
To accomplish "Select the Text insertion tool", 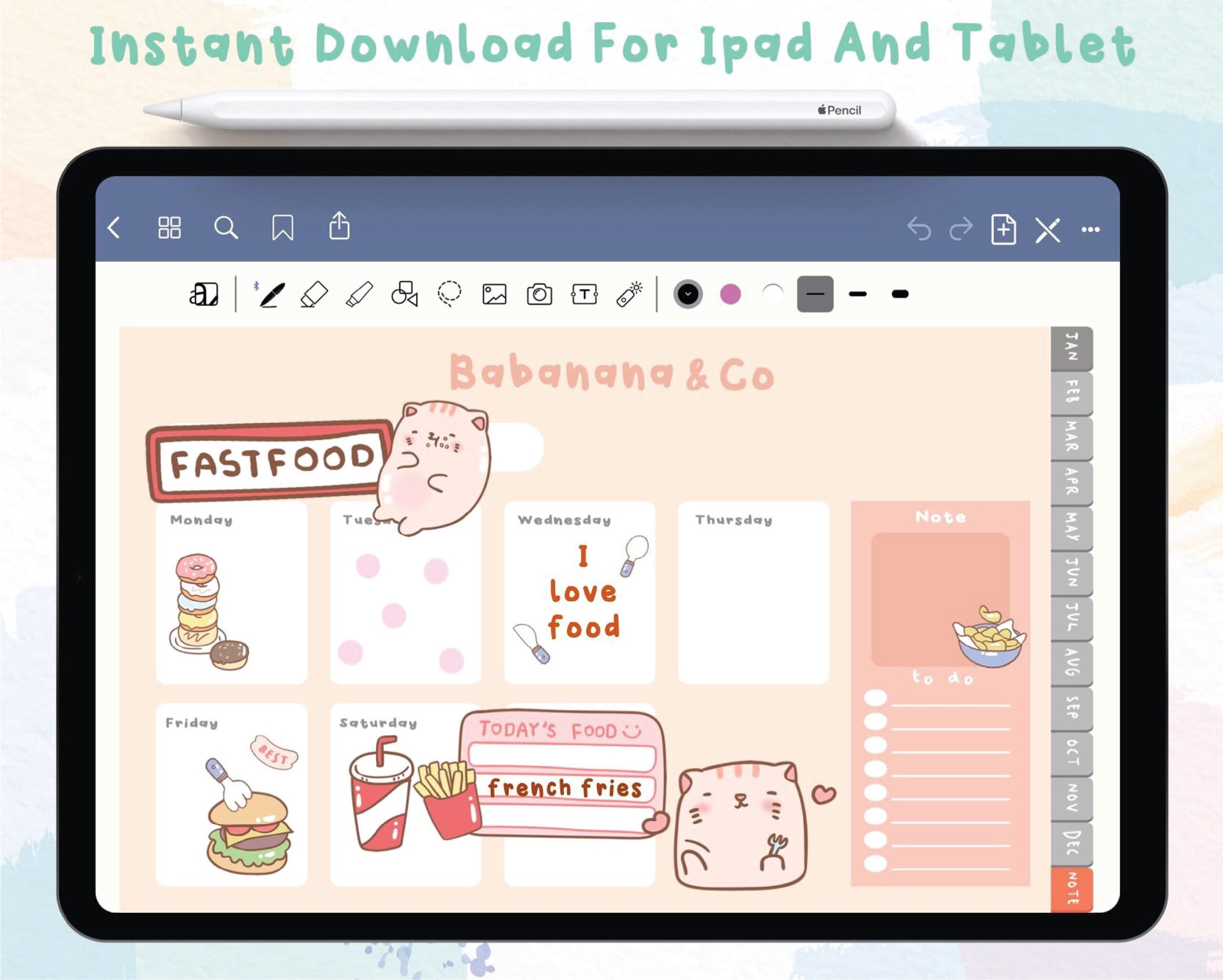I will tap(584, 294).
